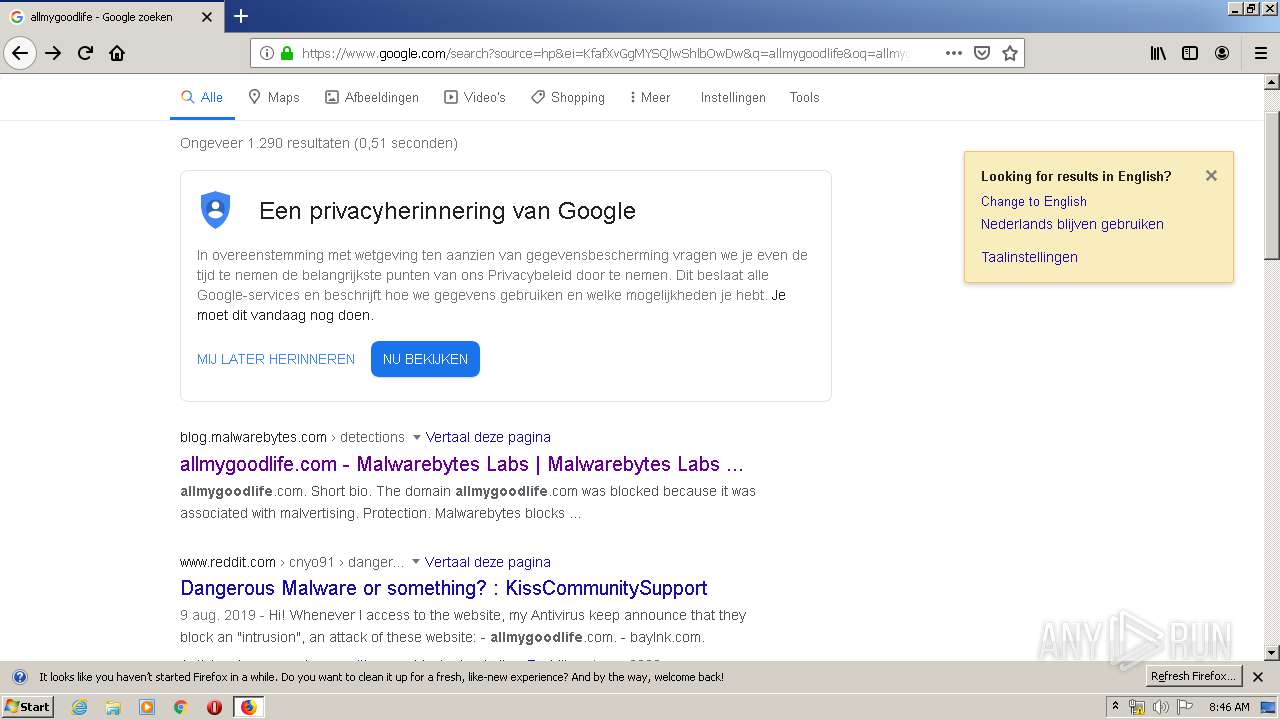The image size is (1280, 720).
Task: Open the allmygoodlife.com Malwarebytes Labs result
Action: [x=462, y=464]
